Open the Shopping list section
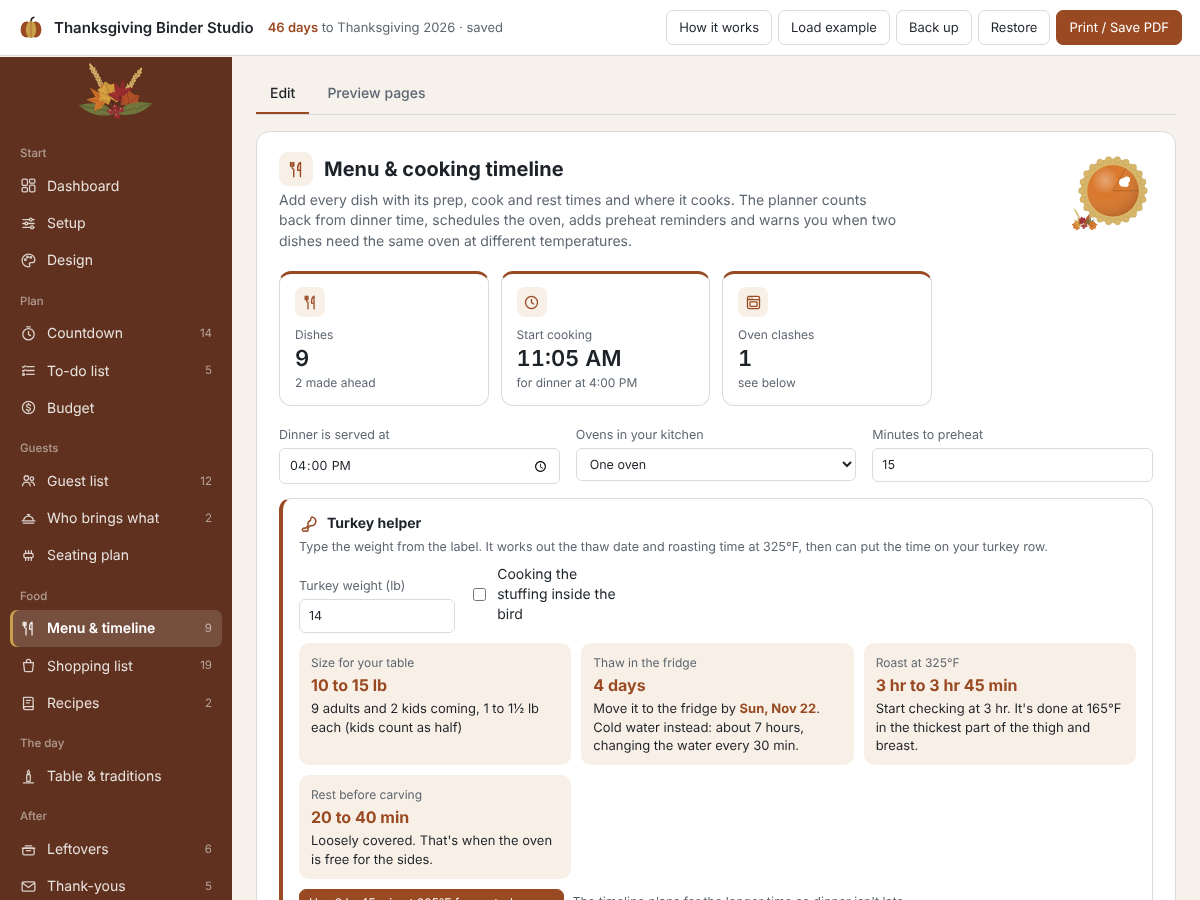Screen dimensions: 1200x900 pos(116,666)
